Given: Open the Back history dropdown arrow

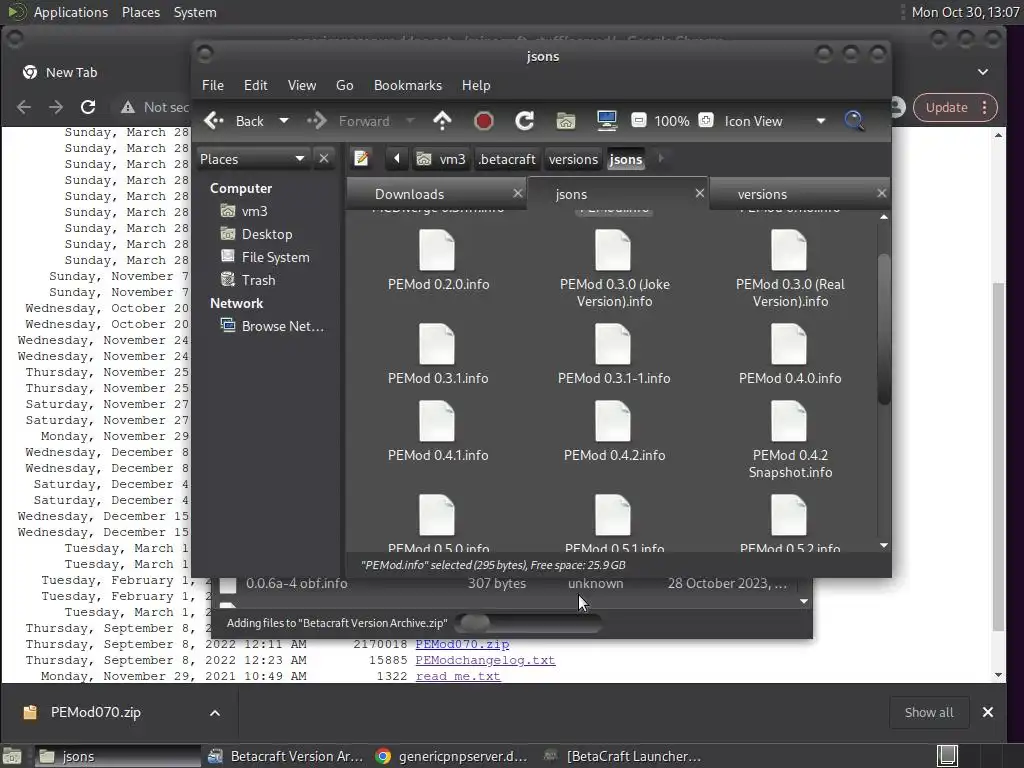Looking at the screenshot, I should coord(283,121).
